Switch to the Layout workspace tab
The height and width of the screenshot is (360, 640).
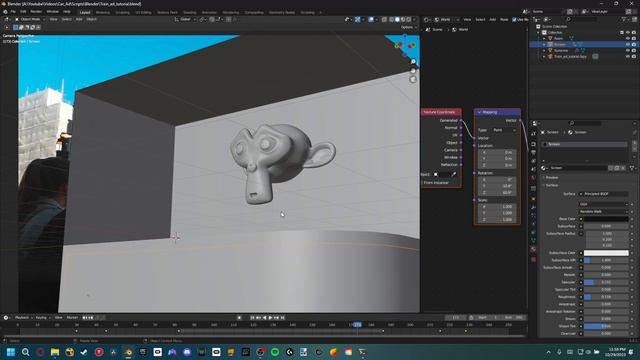(x=85, y=12)
